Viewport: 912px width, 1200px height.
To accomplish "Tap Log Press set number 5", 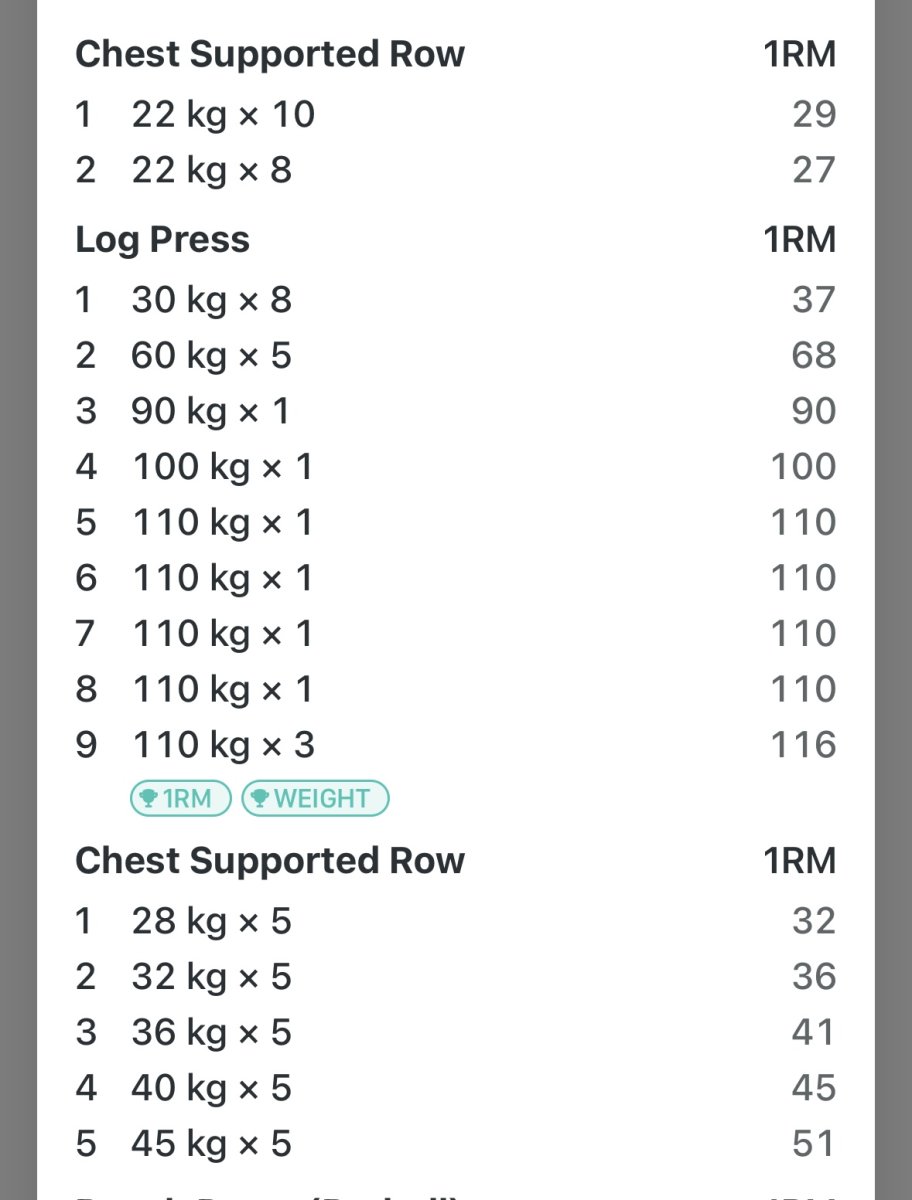I will coord(86,522).
